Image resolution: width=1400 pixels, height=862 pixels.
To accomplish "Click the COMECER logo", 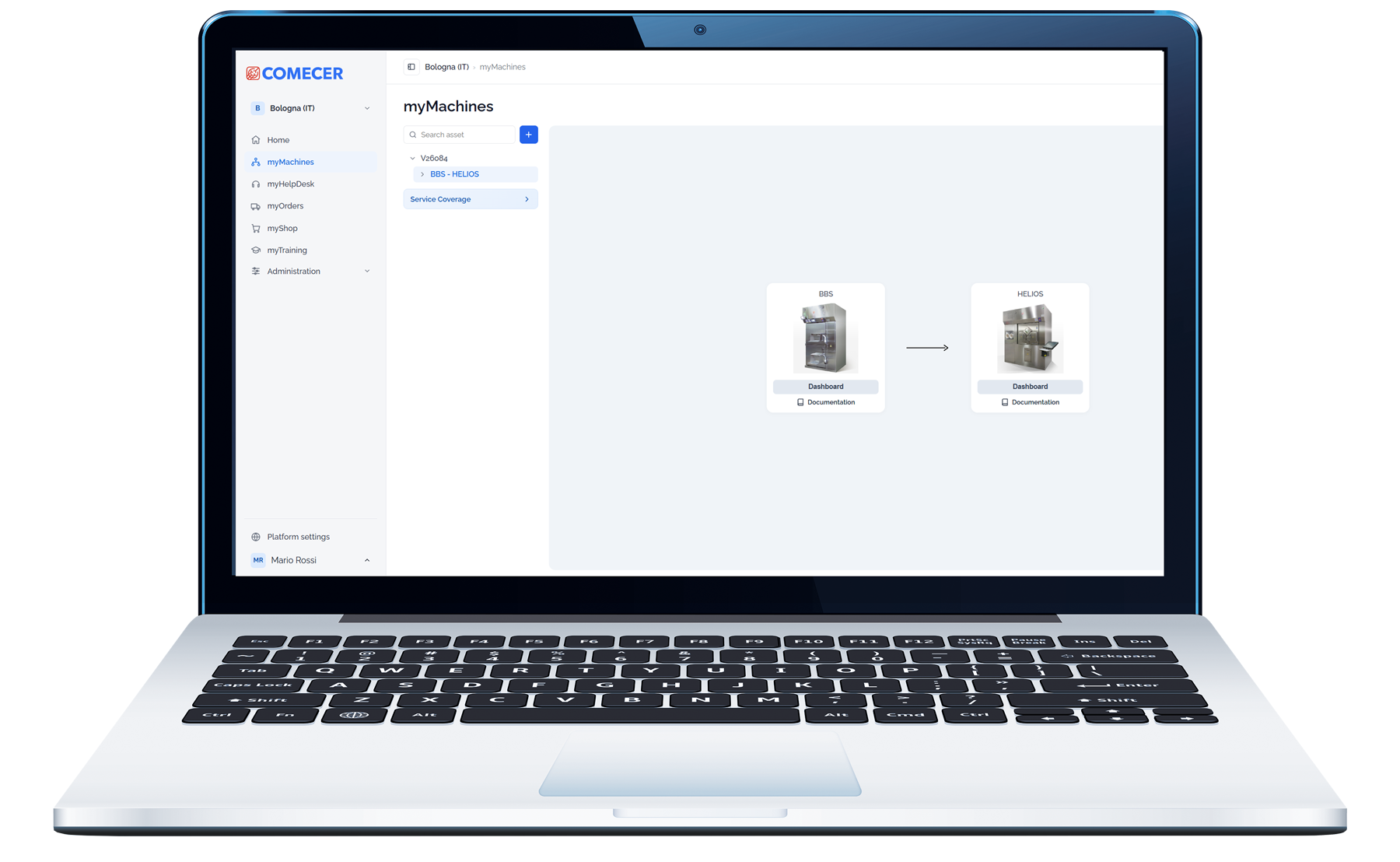I will [x=294, y=73].
